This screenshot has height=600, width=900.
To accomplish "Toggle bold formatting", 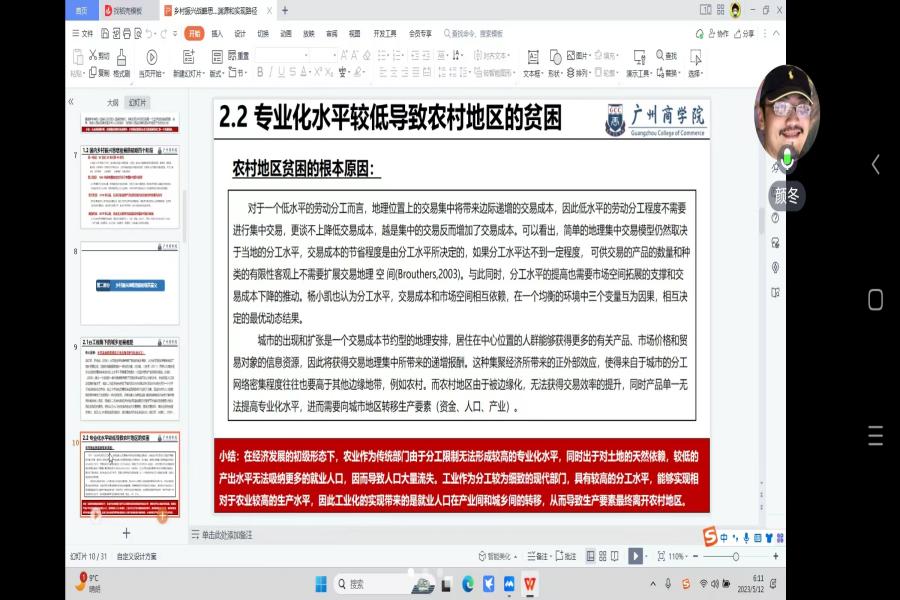I will [261, 70].
